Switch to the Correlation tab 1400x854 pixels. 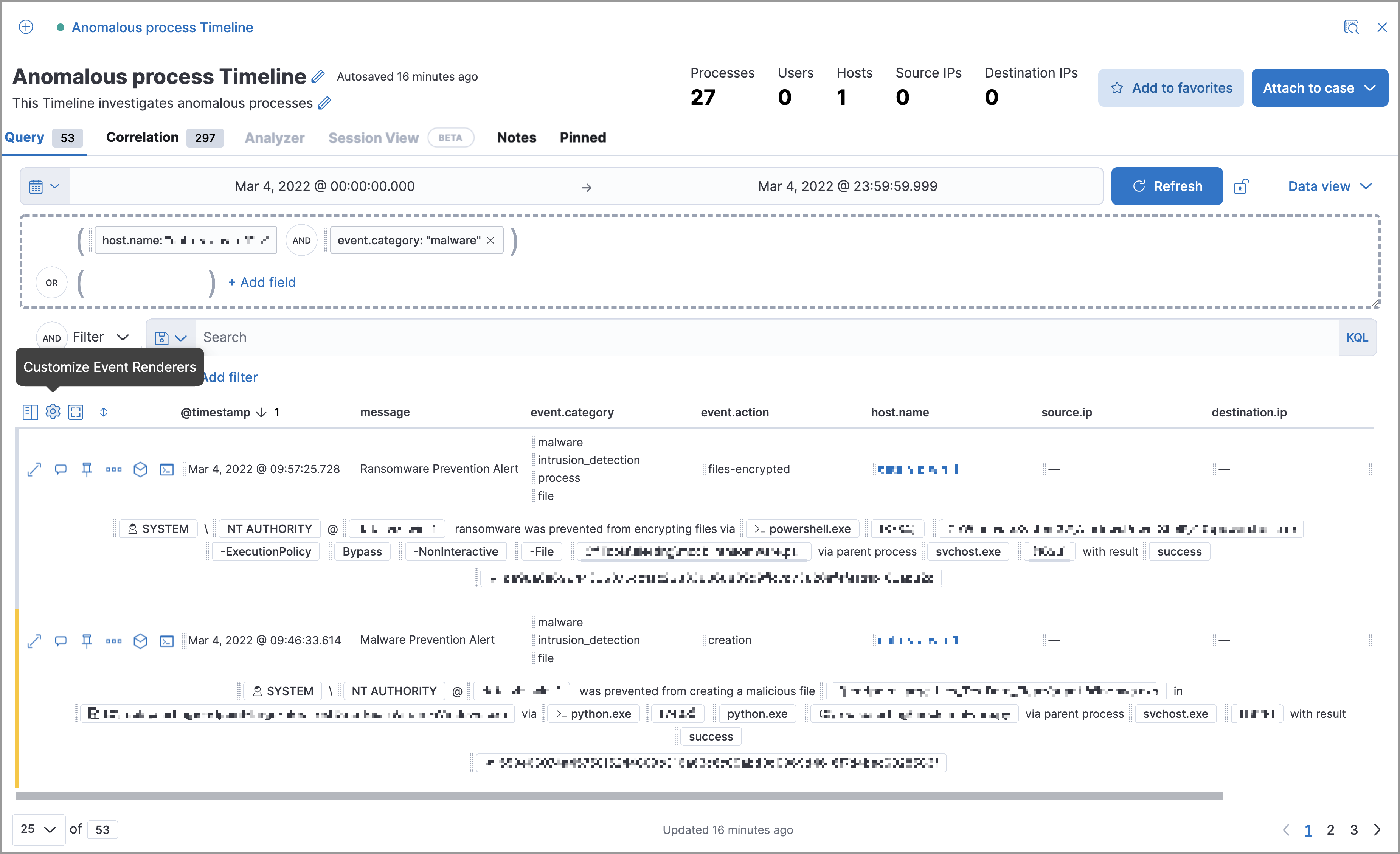click(x=142, y=137)
